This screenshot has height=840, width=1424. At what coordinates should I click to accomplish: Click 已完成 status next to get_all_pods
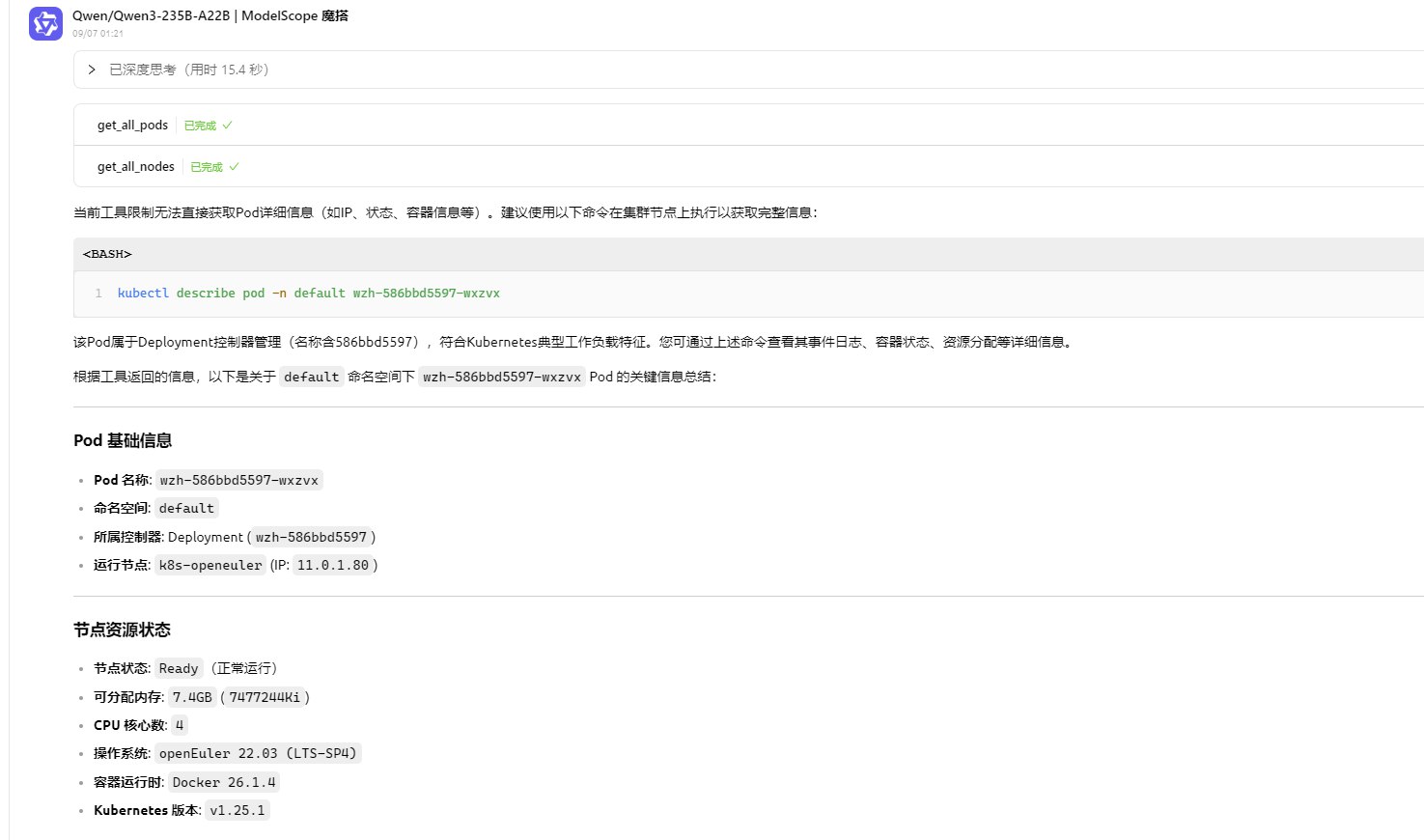click(x=200, y=126)
